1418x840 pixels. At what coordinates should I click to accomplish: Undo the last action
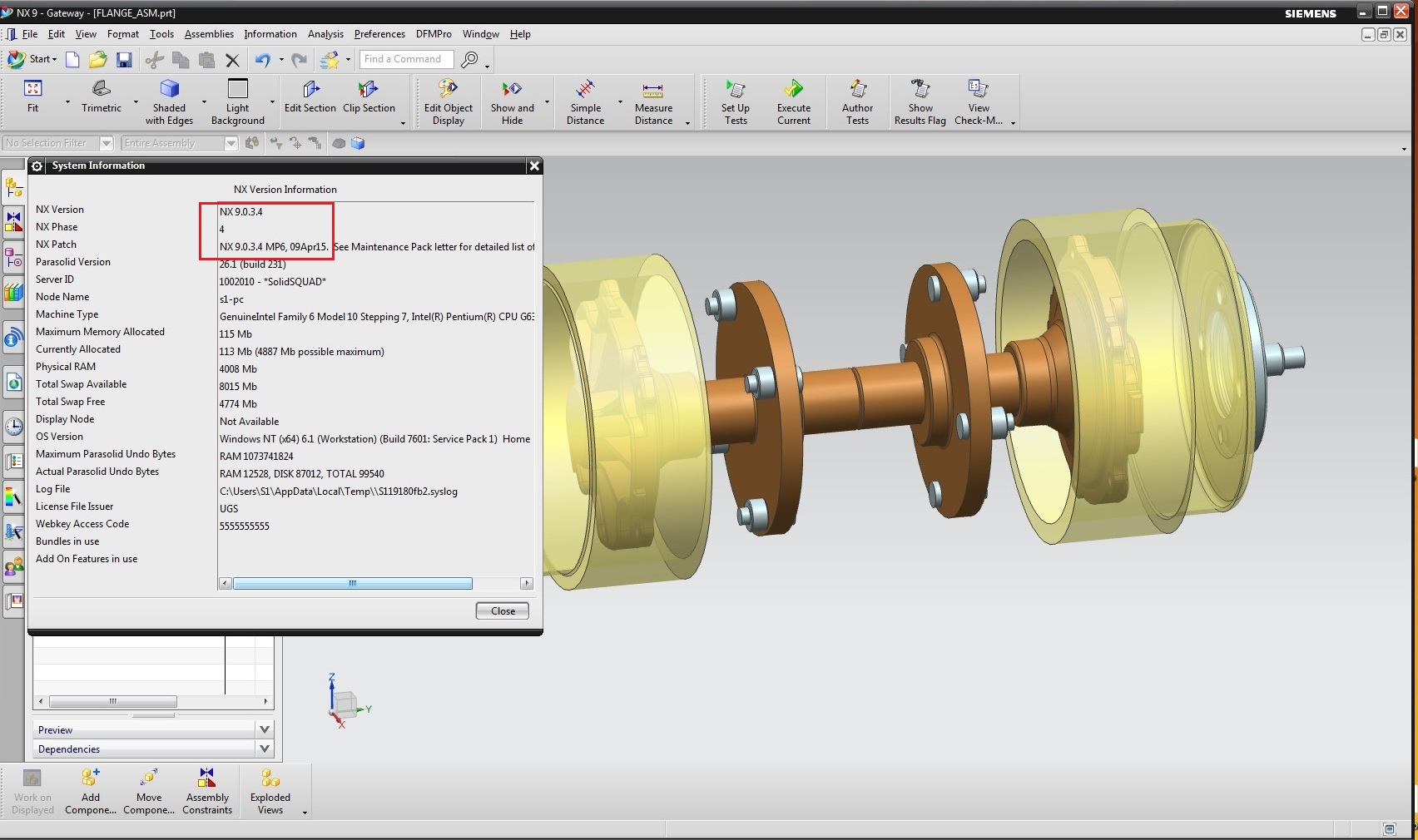[263, 60]
